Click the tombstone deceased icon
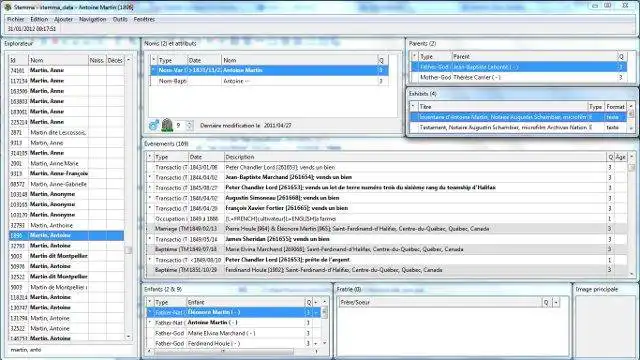The width and height of the screenshot is (640, 360). [167, 125]
